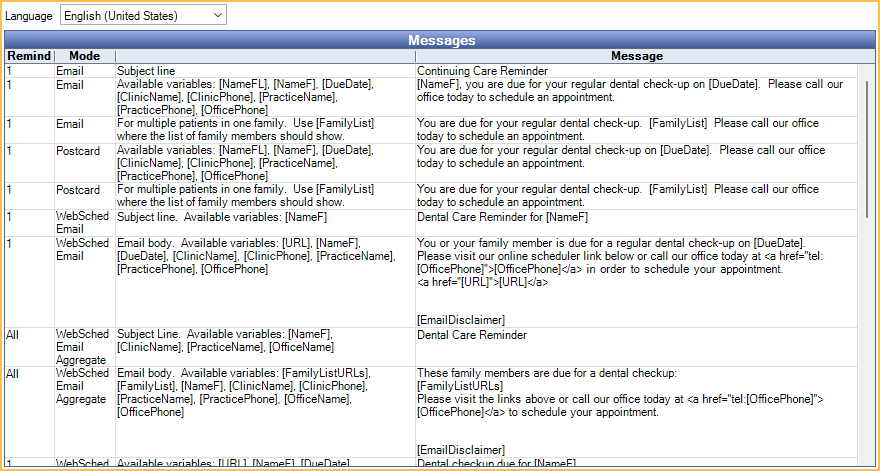Select the aggregate subject "Dental Care Reminder" cell

pyautogui.click(x=471, y=335)
